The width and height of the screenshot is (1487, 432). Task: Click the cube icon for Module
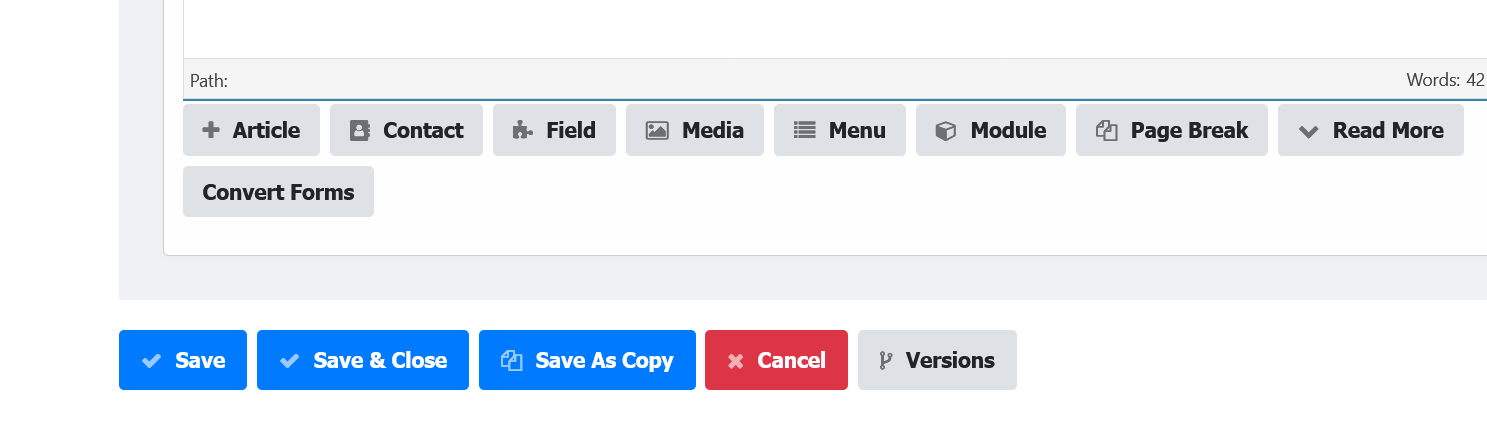click(x=946, y=131)
